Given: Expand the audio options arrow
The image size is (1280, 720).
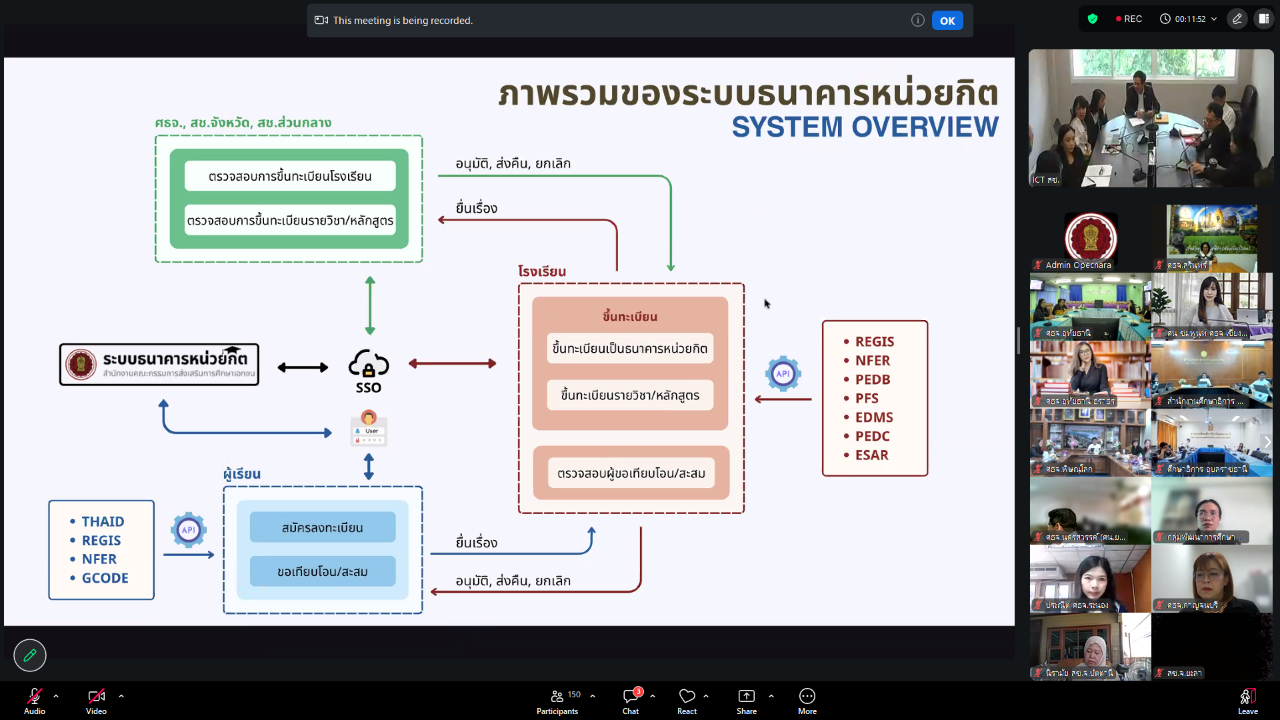Looking at the screenshot, I should coord(56,696).
